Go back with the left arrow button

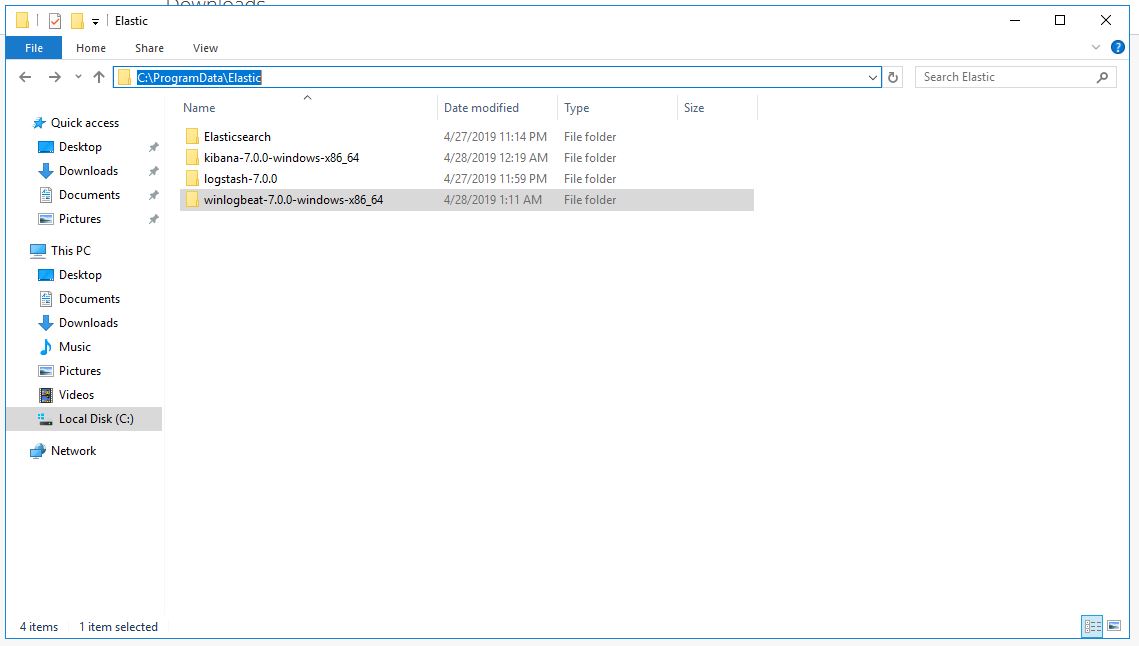25,77
